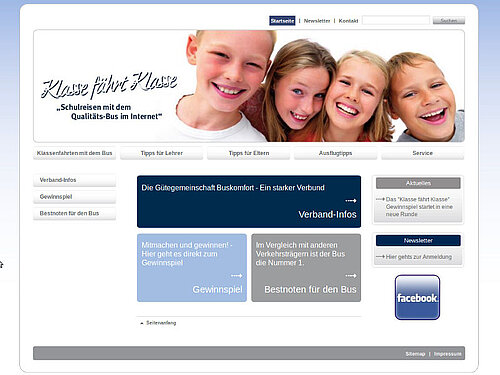Click arrow icon in Gewinnspiel tile

point(237,276)
